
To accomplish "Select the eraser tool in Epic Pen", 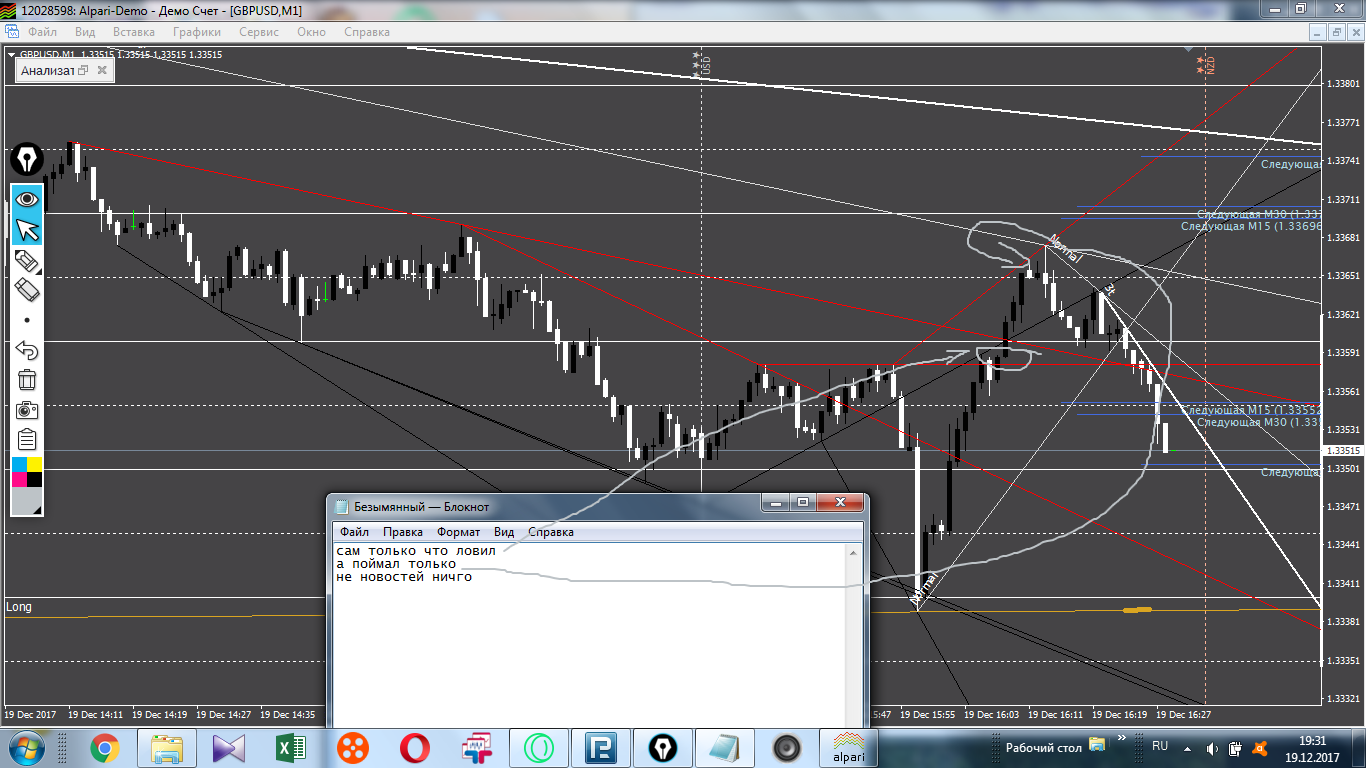I will (27, 291).
